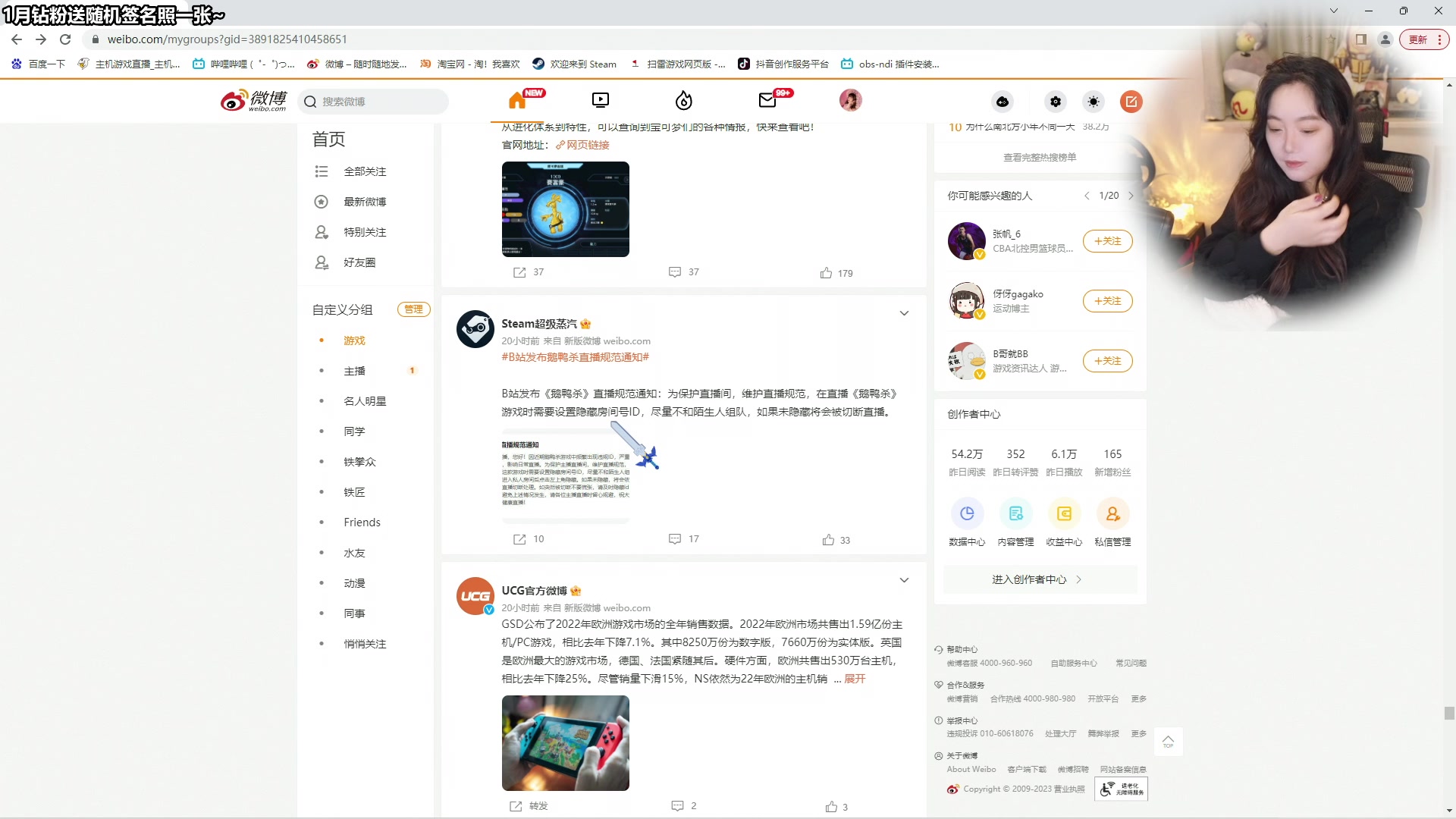Follow 张帆_6
Image resolution: width=1456 pixels, height=819 pixels.
click(x=1108, y=241)
